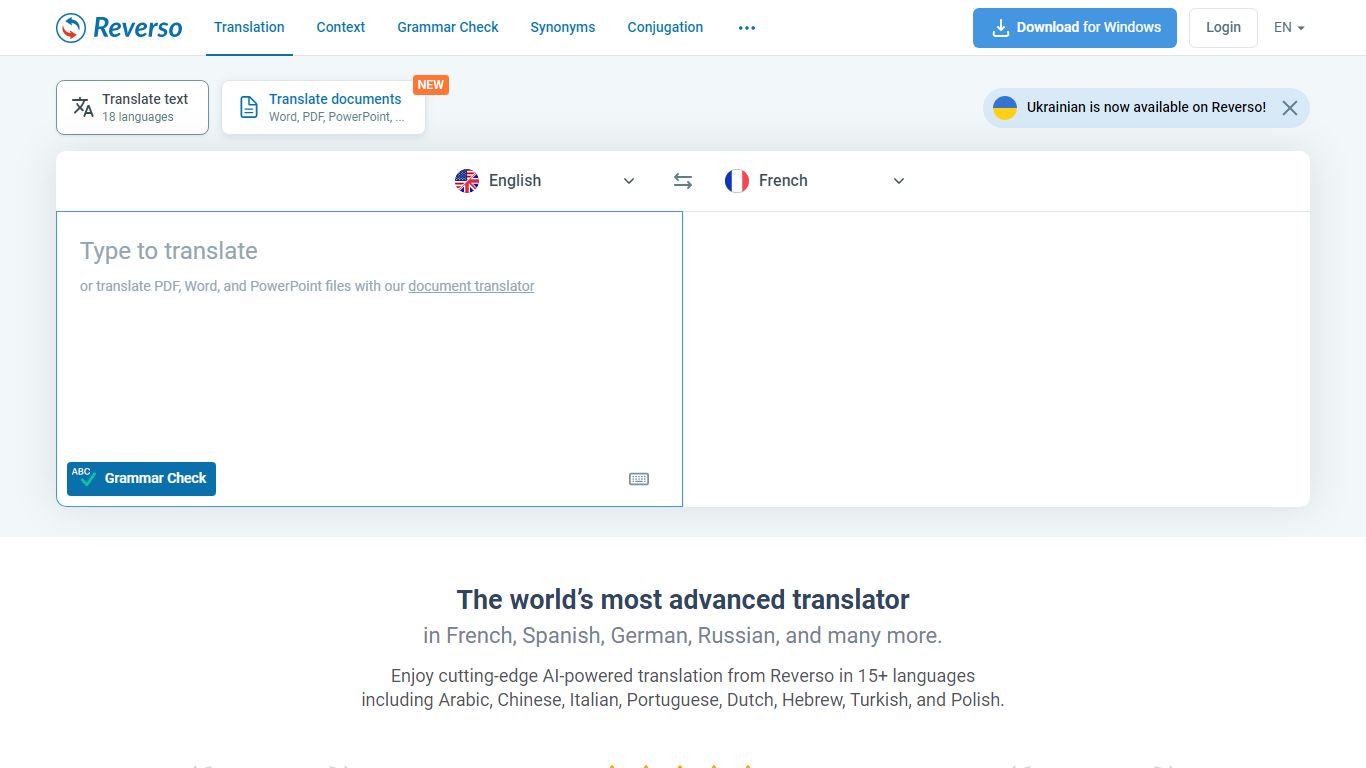Click the 'Ukrainian is now available on Reverso!' text
The width and height of the screenshot is (1366, 768).
[x=1146, y=107]
